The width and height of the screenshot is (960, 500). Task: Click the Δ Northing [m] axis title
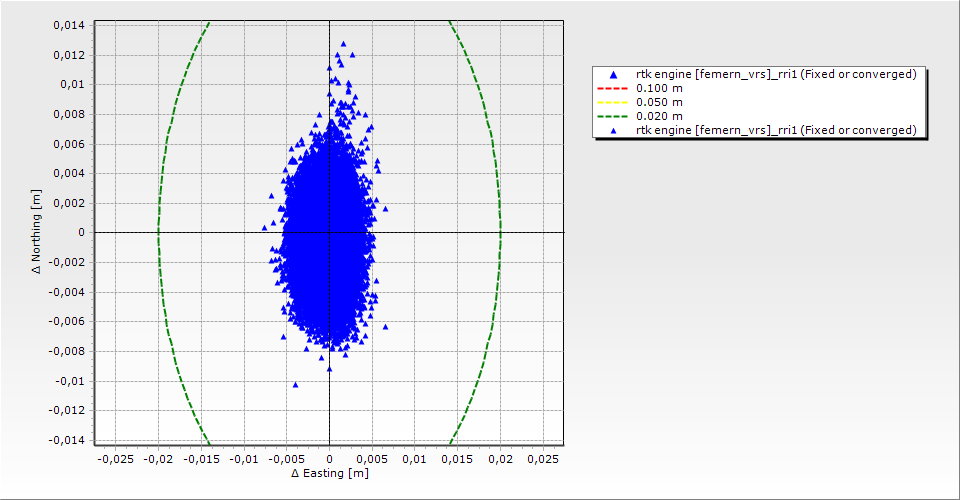(x=37, y=233)
